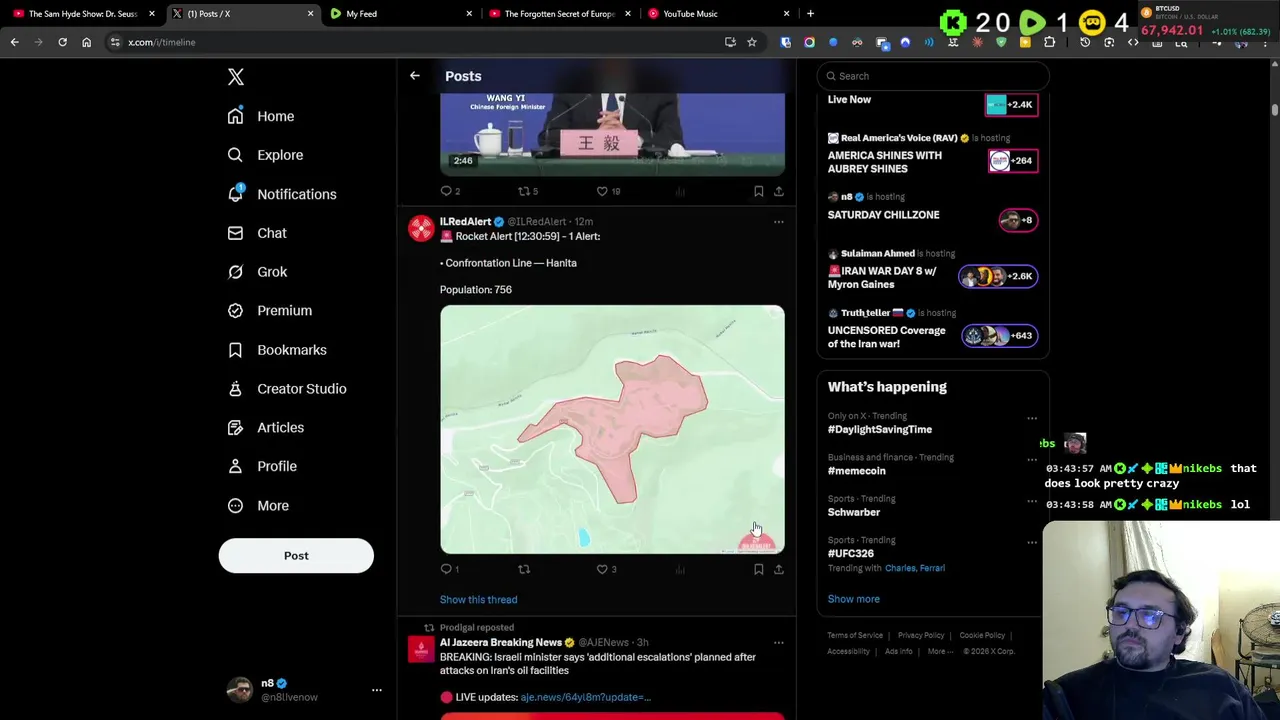Bookmark this page with the star icon

pos(752,42)
